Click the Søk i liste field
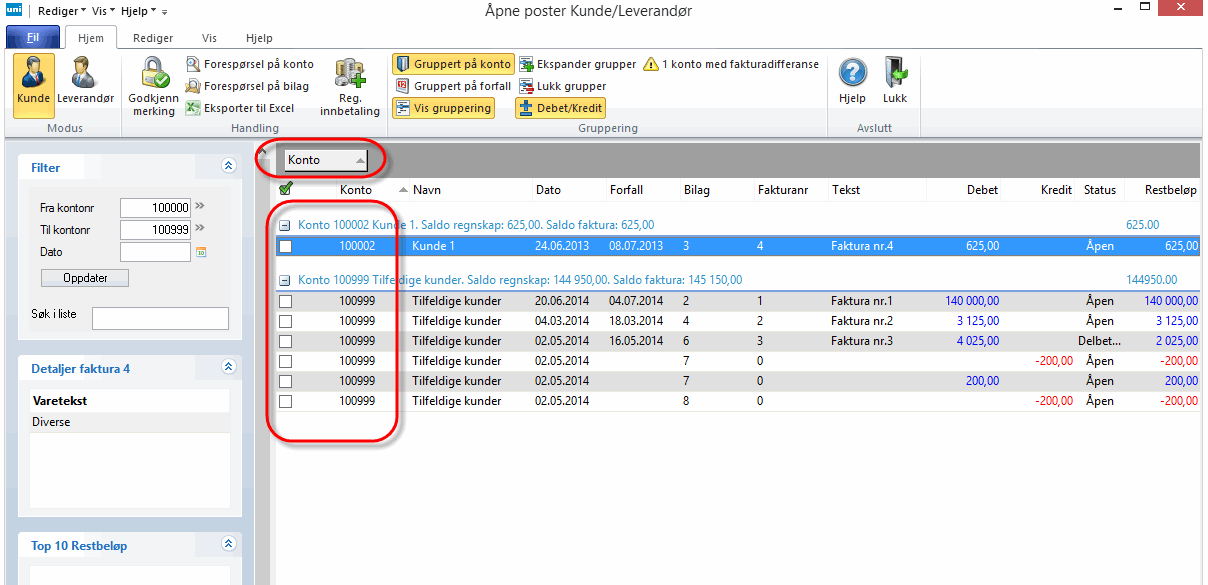 coord(160,318)
